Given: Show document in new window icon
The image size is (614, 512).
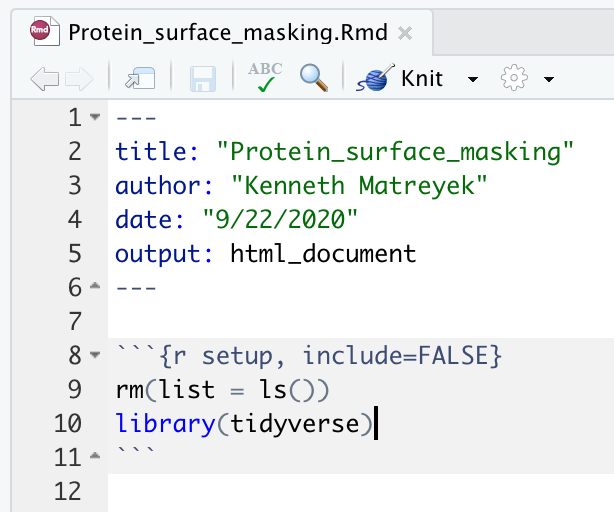Looking at the screenshot, I should pyautogui.click(x=140, y=78).
